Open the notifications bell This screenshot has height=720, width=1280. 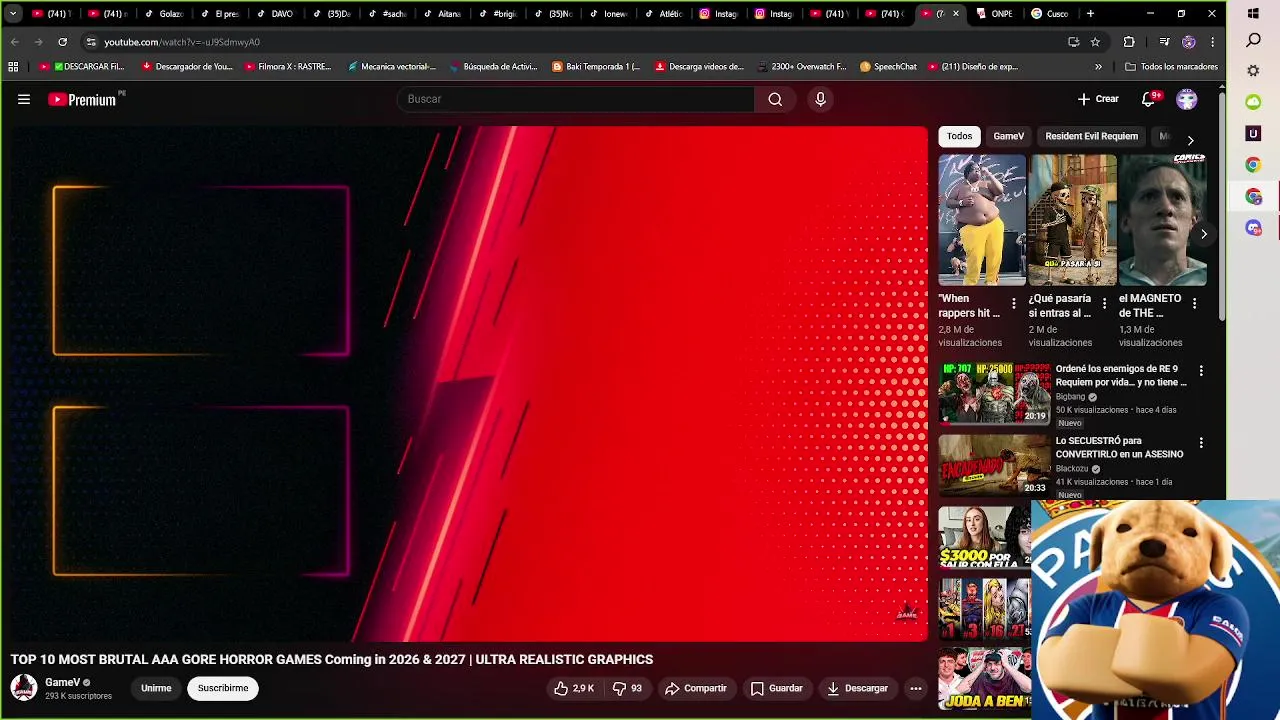[x=1148, y=99]
